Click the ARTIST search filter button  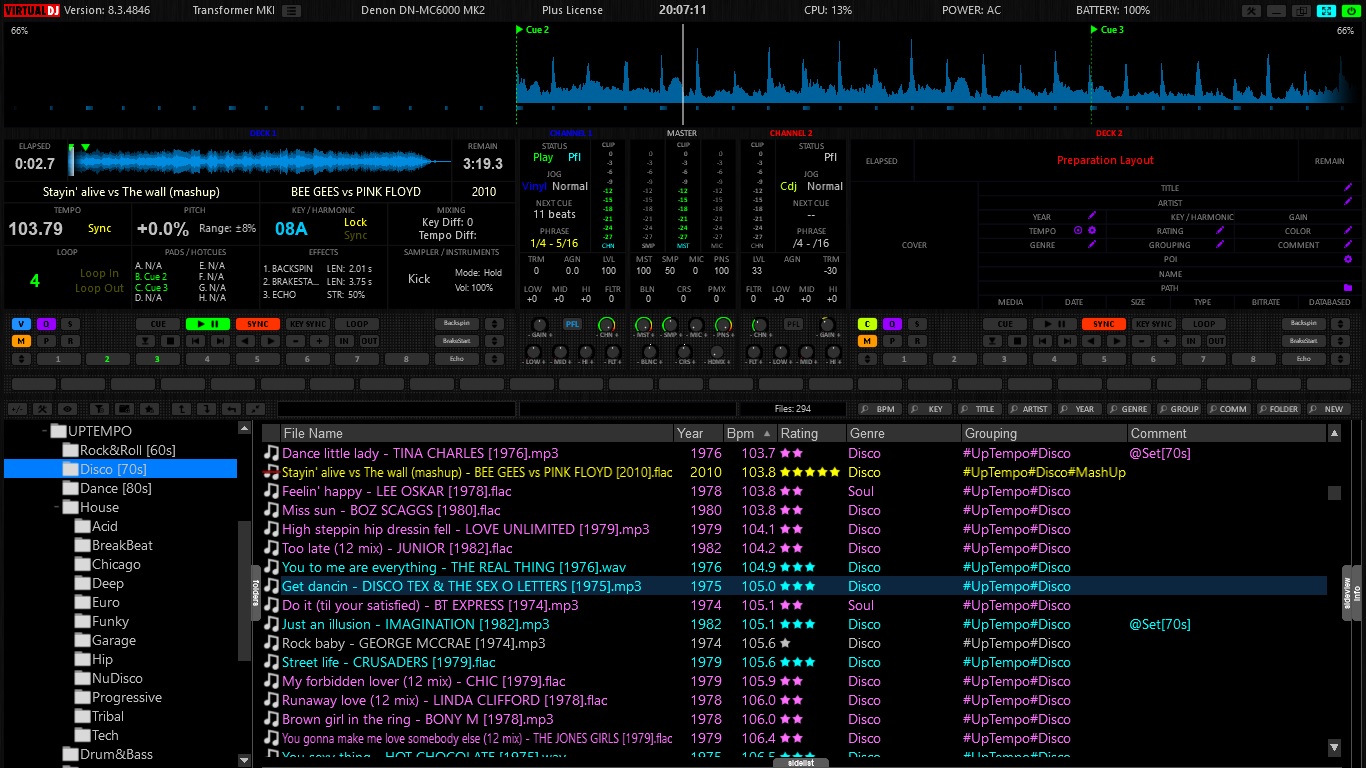pyautogui.click(x=1030, y=409)
